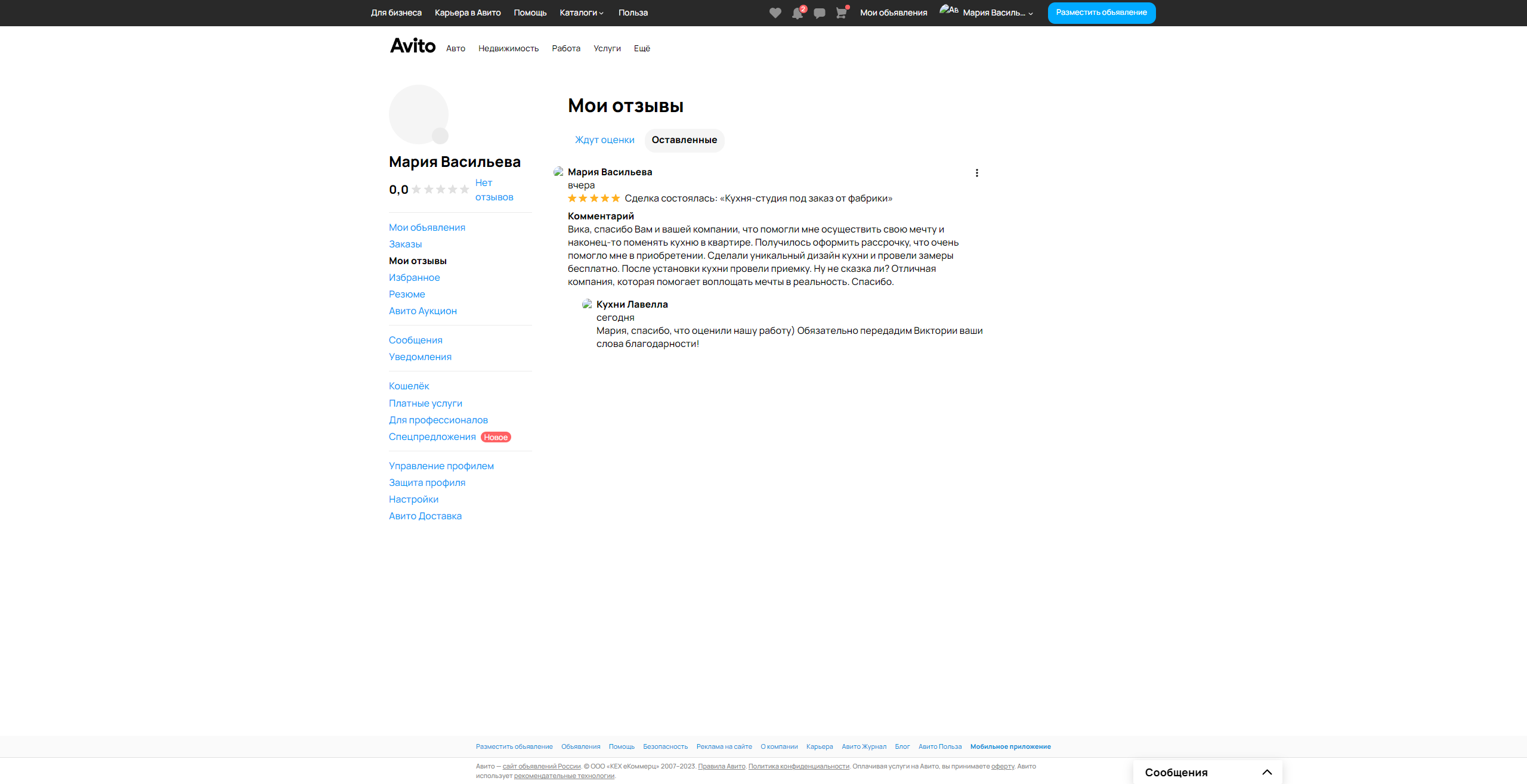
Task: Click Разместить объявление button
Action: (x=1101, y=13)
